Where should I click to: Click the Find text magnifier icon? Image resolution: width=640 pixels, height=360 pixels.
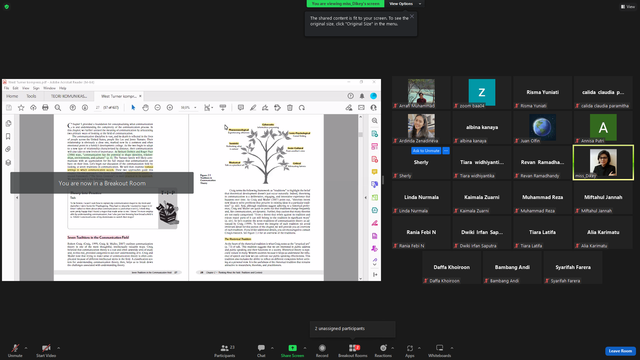[58, 108]
